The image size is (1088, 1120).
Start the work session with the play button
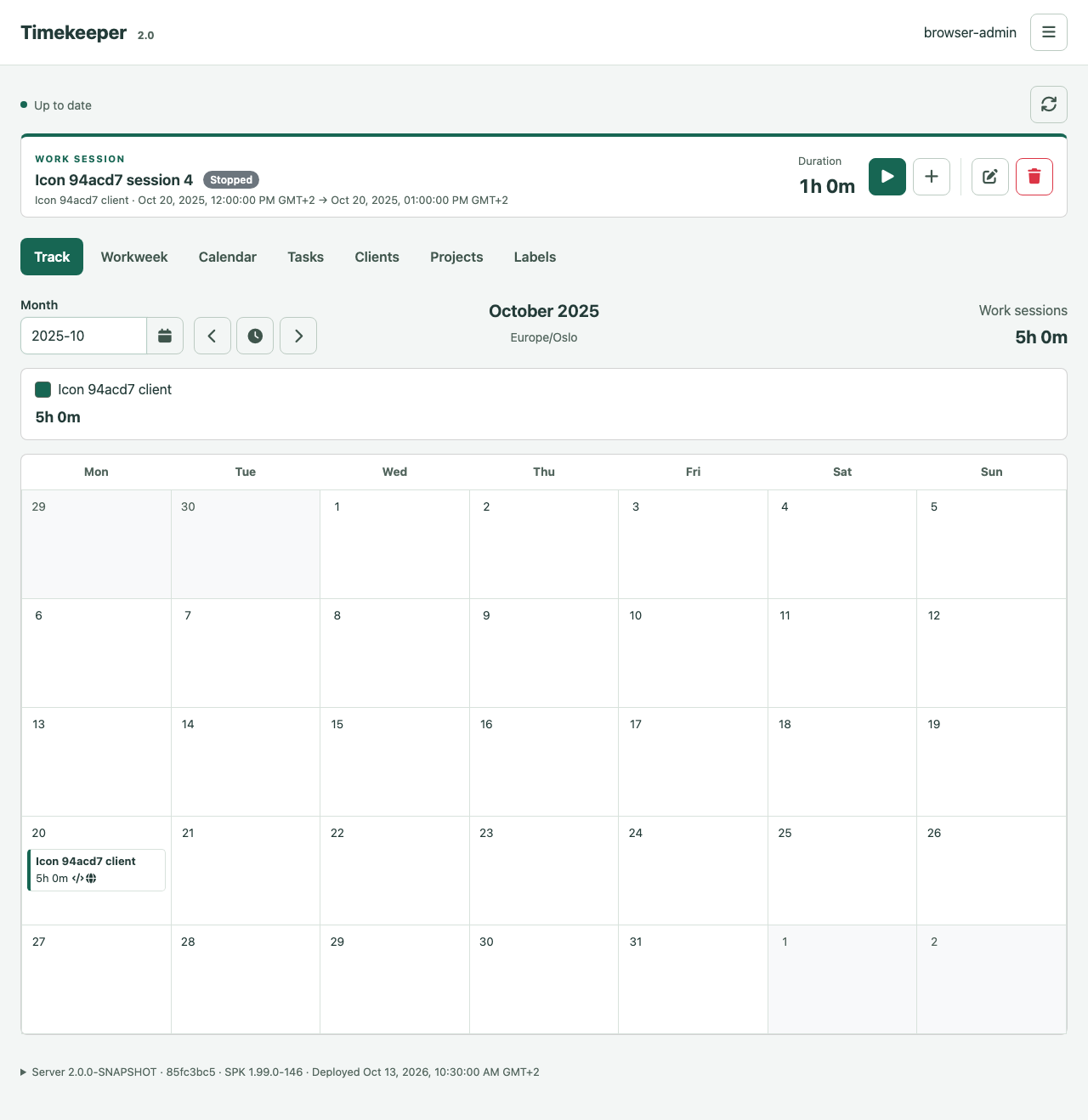[887, 177]
